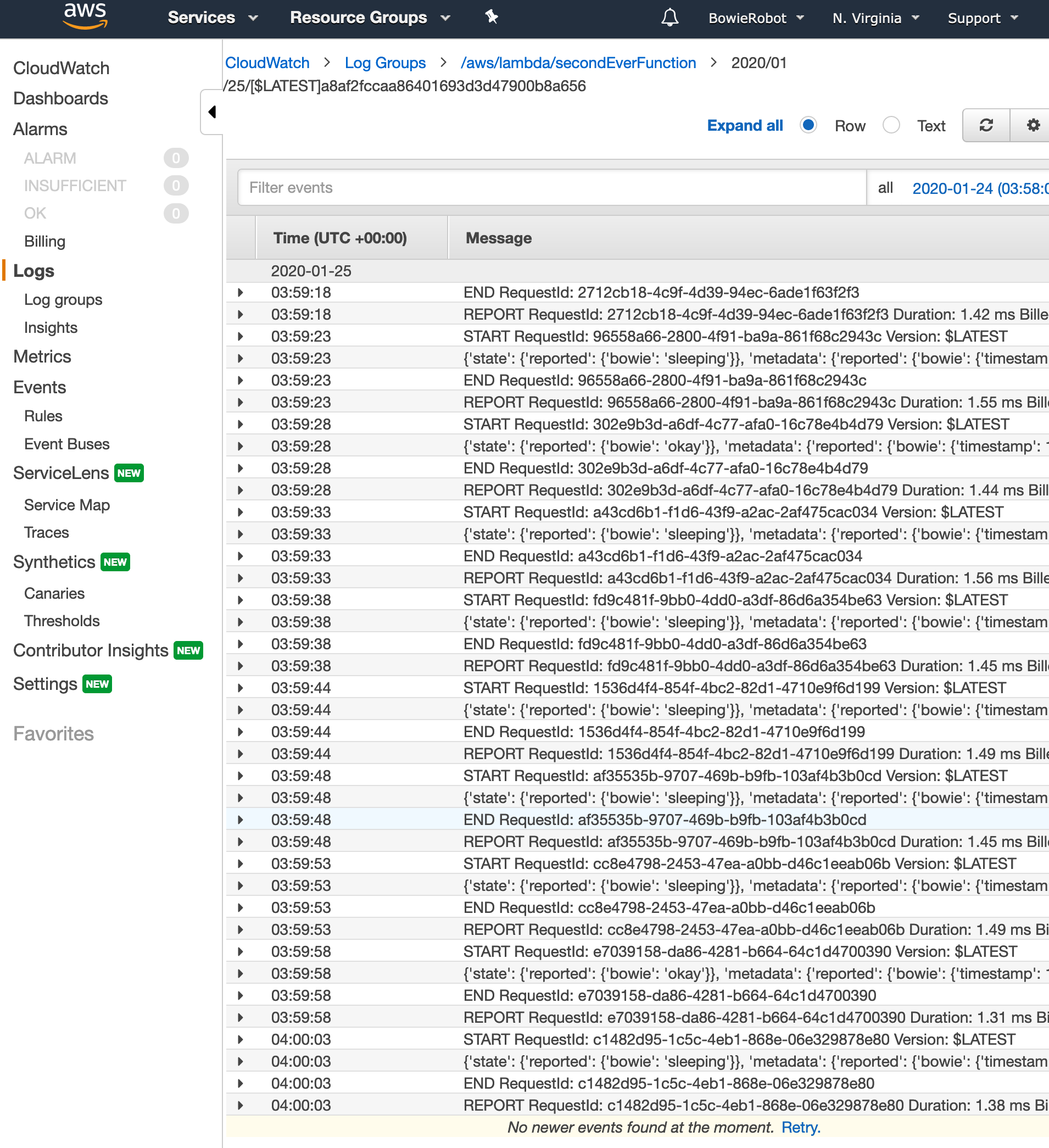This screenshot has width=1049, height=1148.
Task: Expand START RequestId cc8e4798 row
Action: [x=241, y=864]
